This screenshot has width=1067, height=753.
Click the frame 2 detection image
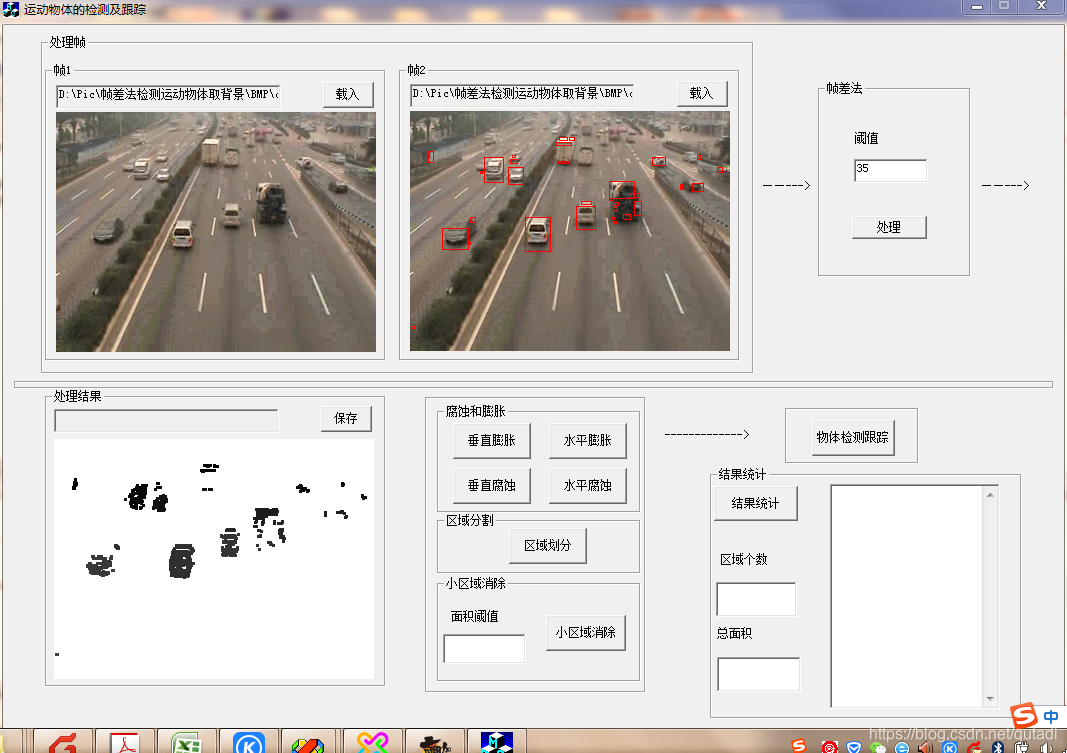pos(570,231)
